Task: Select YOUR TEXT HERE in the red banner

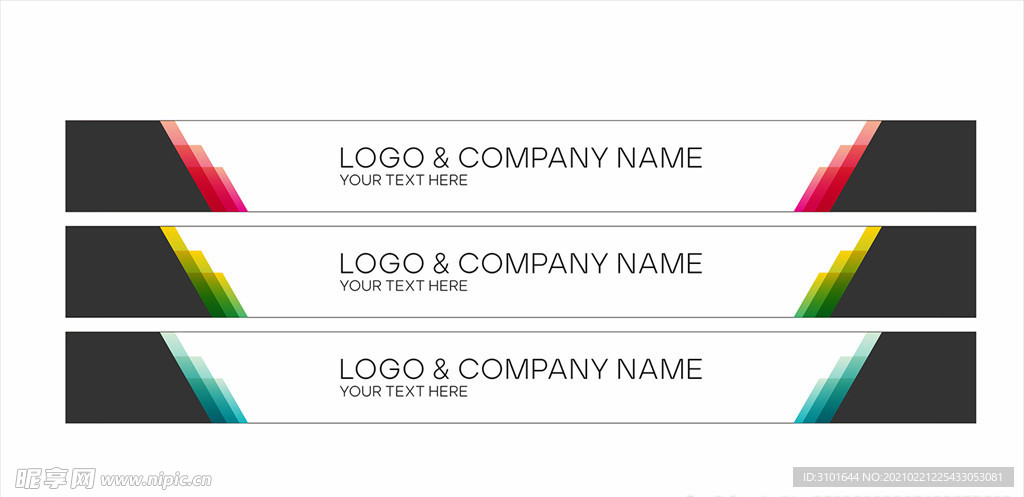Action: pos(404,180)
